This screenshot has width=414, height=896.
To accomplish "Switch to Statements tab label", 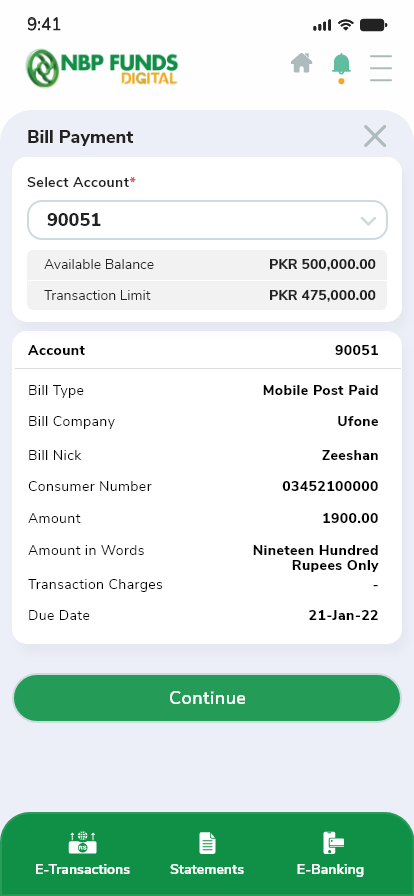I will (x=207, y=869).
